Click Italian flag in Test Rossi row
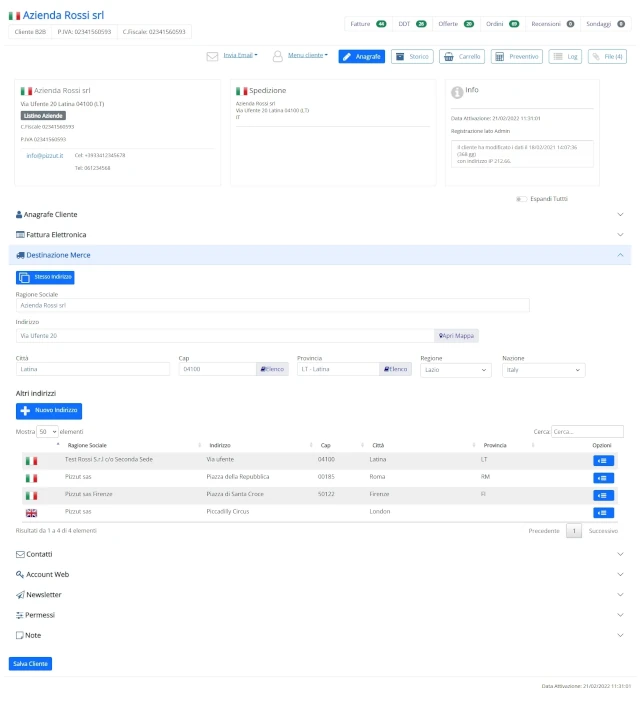This screenshot has height=704, width=640. point(31,461)
